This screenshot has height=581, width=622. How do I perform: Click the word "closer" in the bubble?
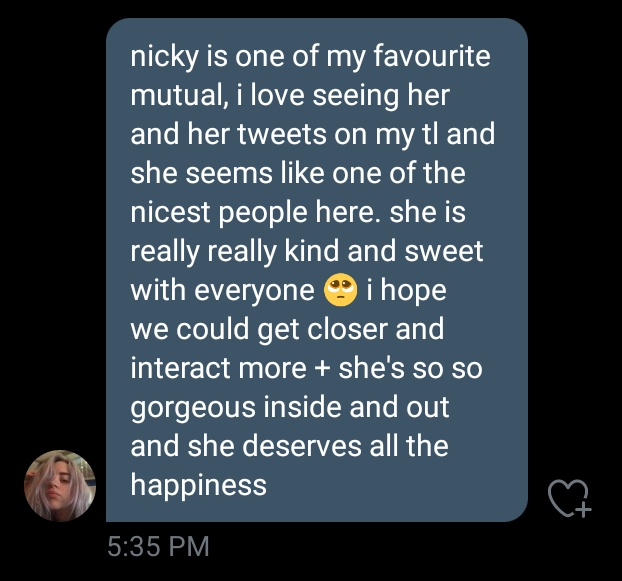[x=347, y=330]
